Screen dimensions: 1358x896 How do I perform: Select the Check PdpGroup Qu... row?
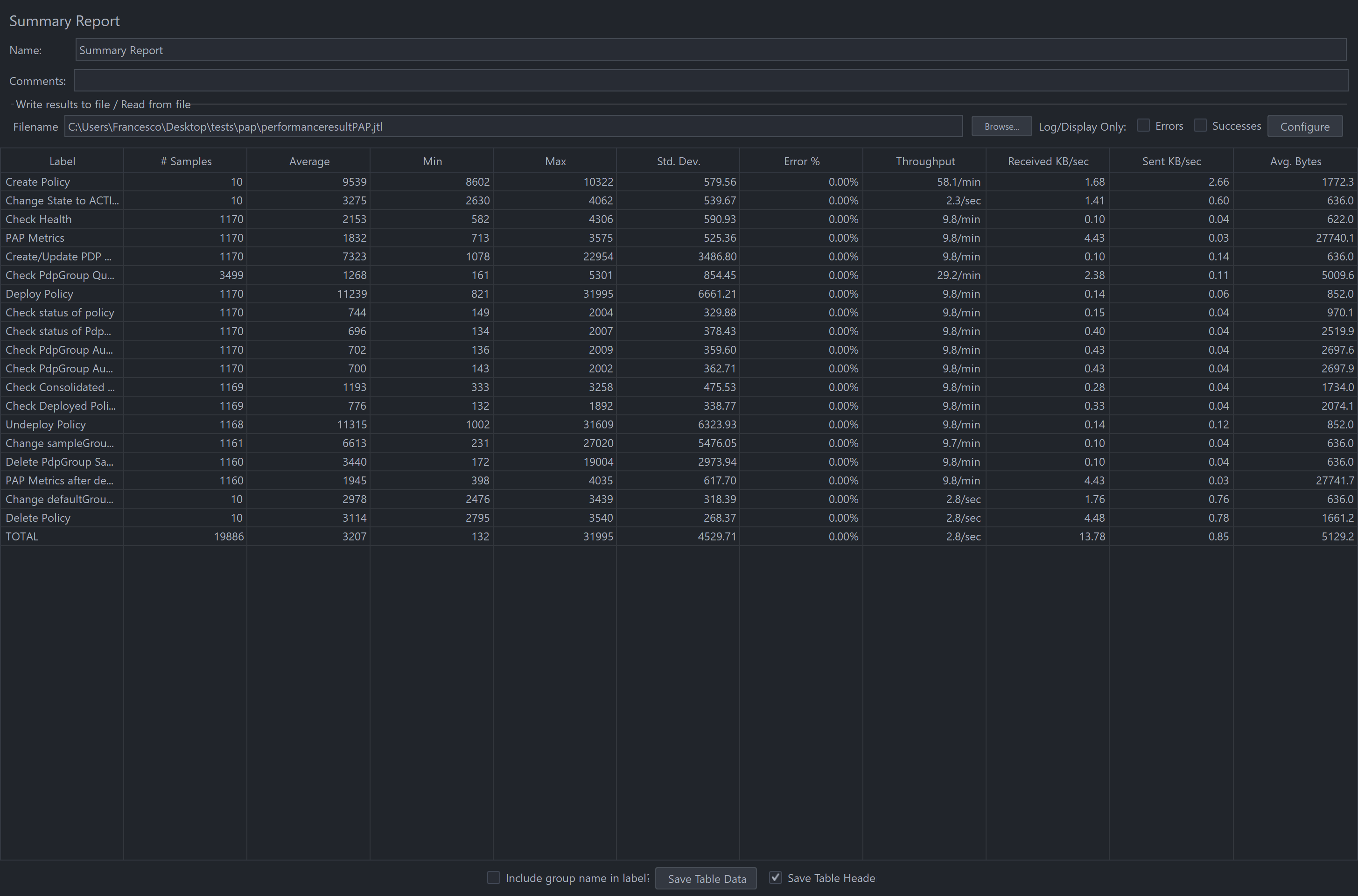[62, 275]
